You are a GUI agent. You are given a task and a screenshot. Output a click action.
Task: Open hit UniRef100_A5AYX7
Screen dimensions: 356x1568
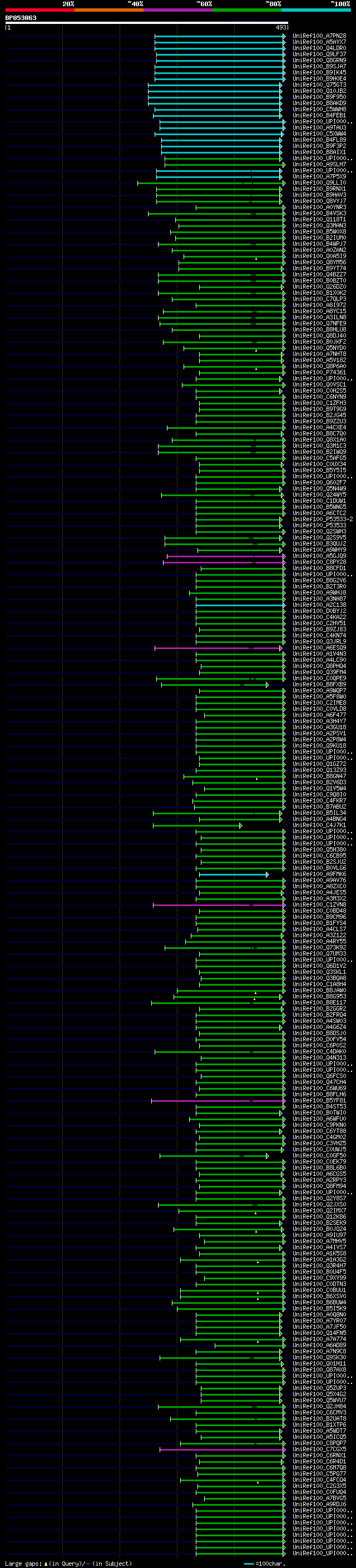coord(319,42)
